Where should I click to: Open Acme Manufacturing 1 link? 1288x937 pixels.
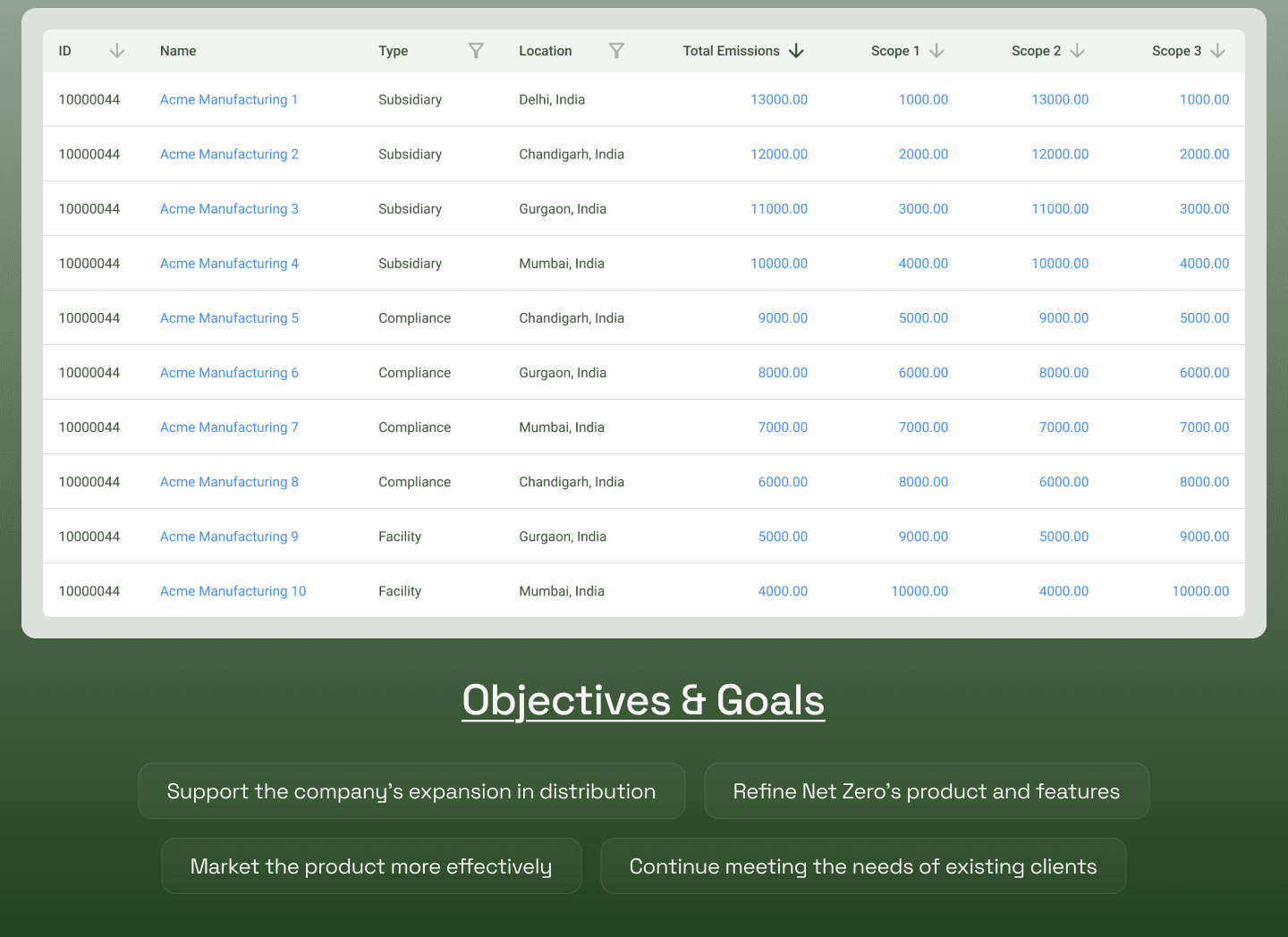click(229, 99)
